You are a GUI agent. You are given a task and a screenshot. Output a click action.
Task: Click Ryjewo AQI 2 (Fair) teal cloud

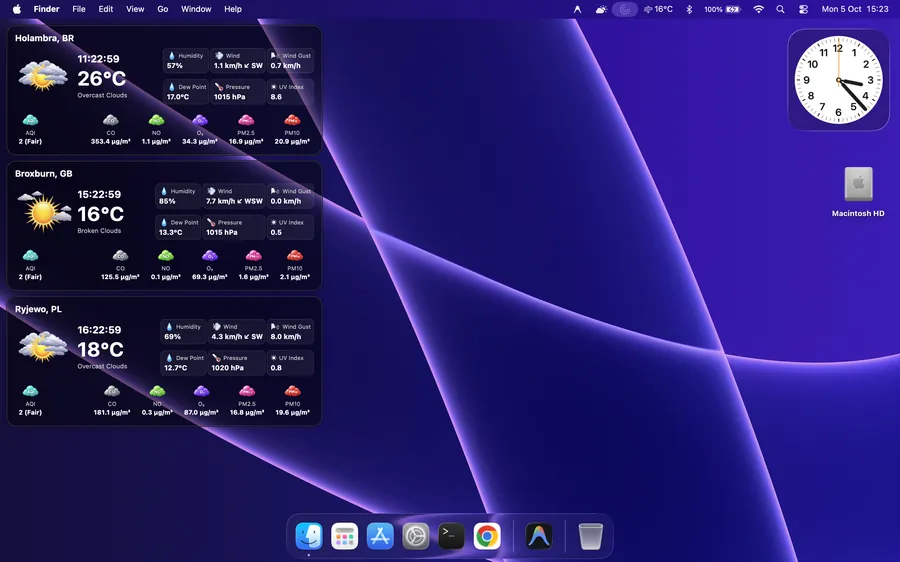pos(30,391)
